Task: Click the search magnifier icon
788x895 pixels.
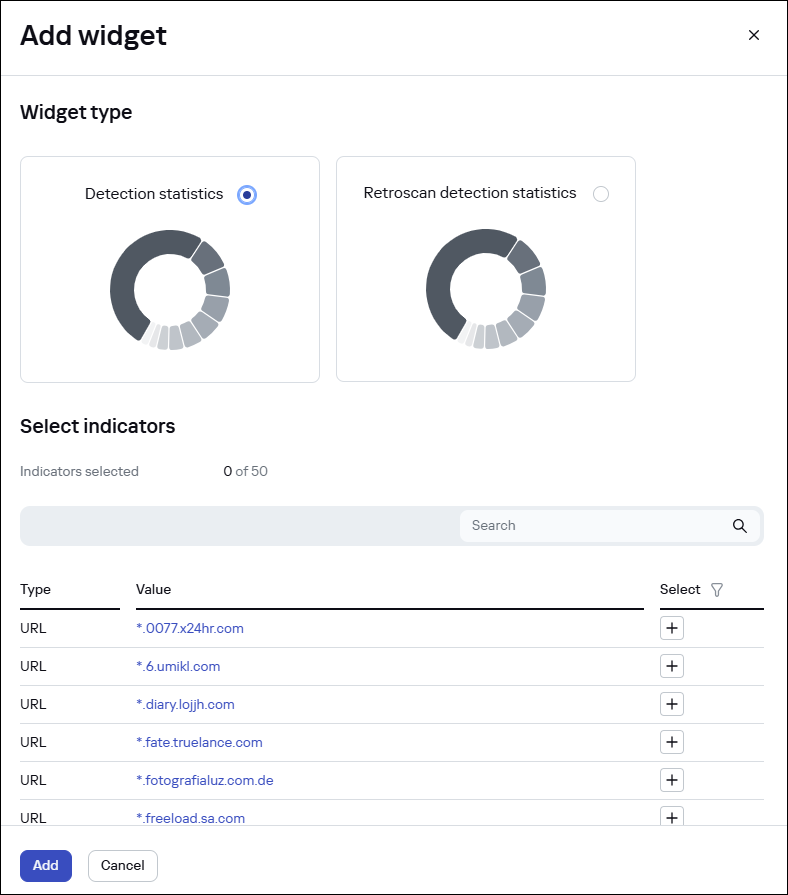Action: [x=740, y=525]
